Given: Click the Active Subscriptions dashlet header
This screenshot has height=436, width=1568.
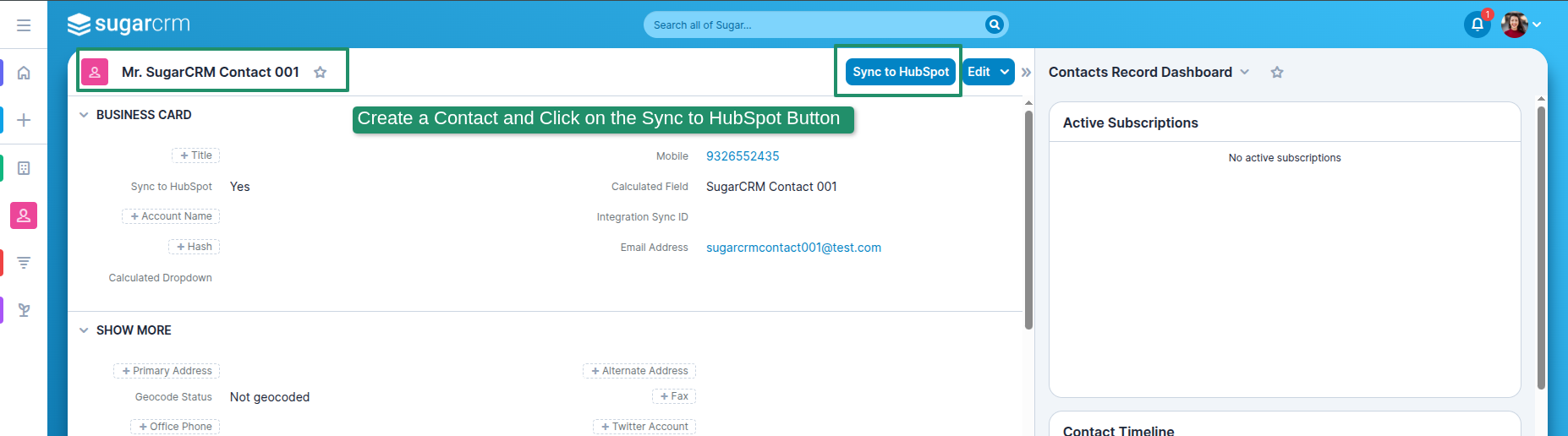Looking at the screenshot, I should 1130,123.
